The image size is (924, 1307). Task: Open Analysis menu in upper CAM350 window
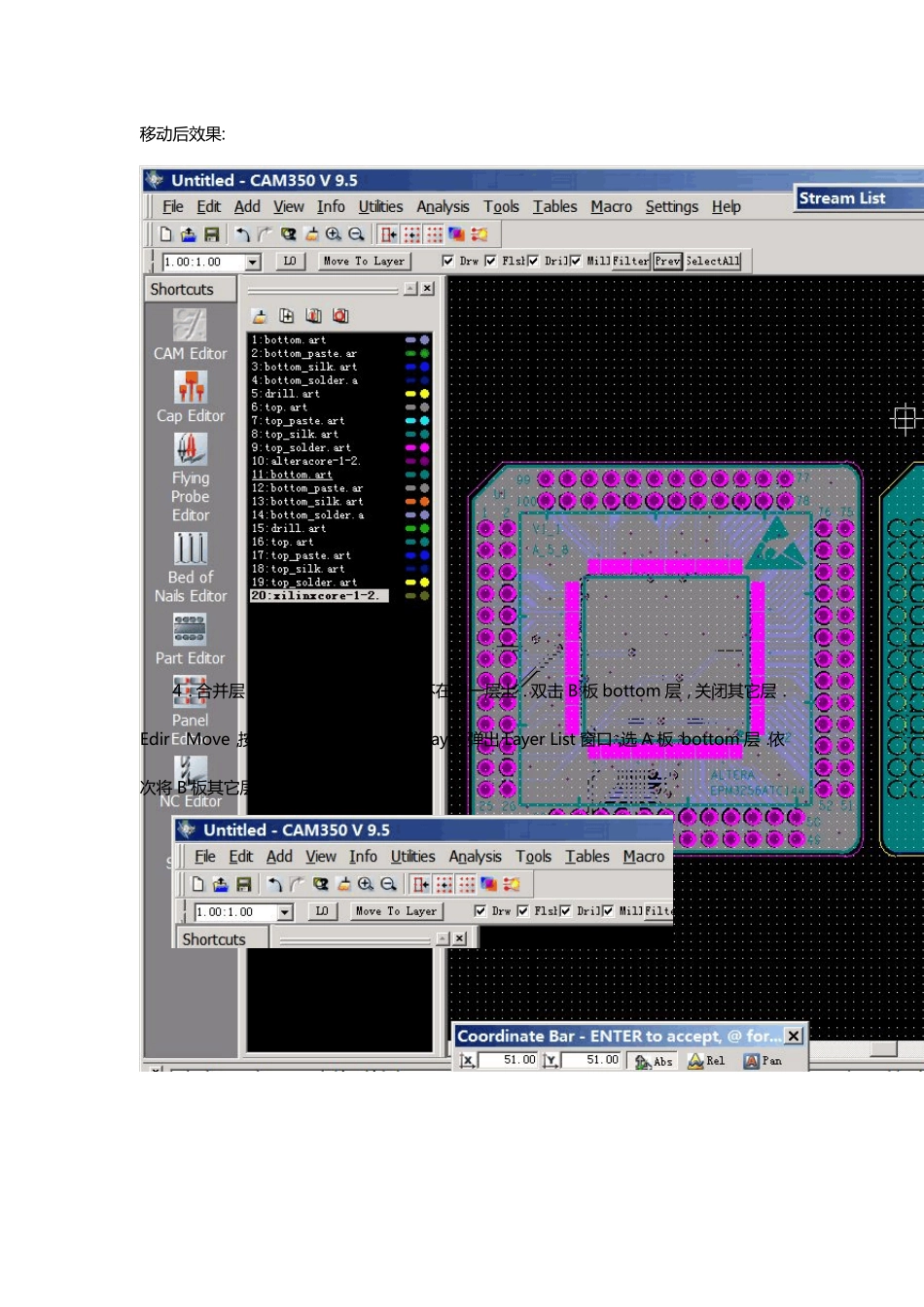[x=443, y=207]
